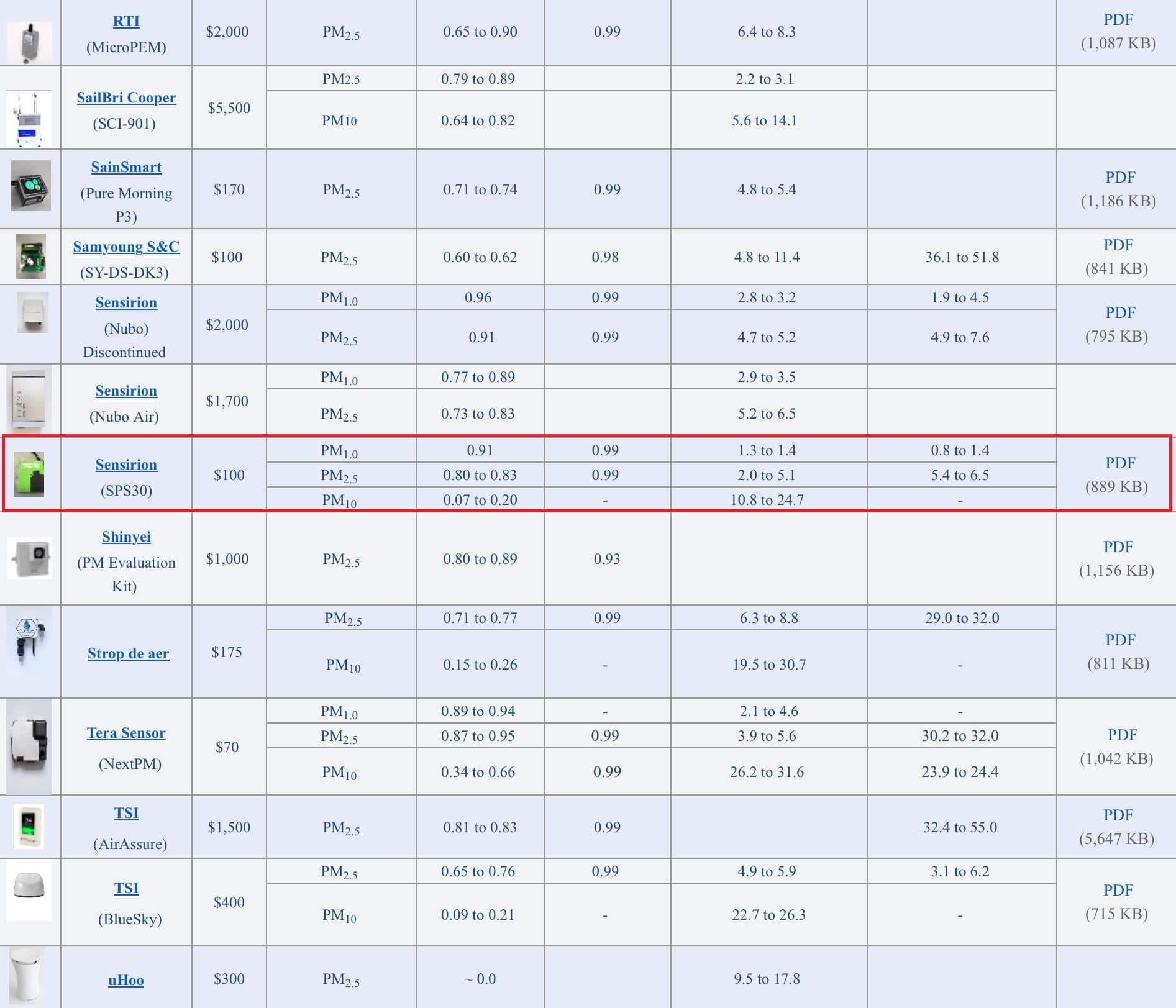Click the value 22.7 to 26.3
Screen dimensions: 1176x1008
[x=769, y=915]
